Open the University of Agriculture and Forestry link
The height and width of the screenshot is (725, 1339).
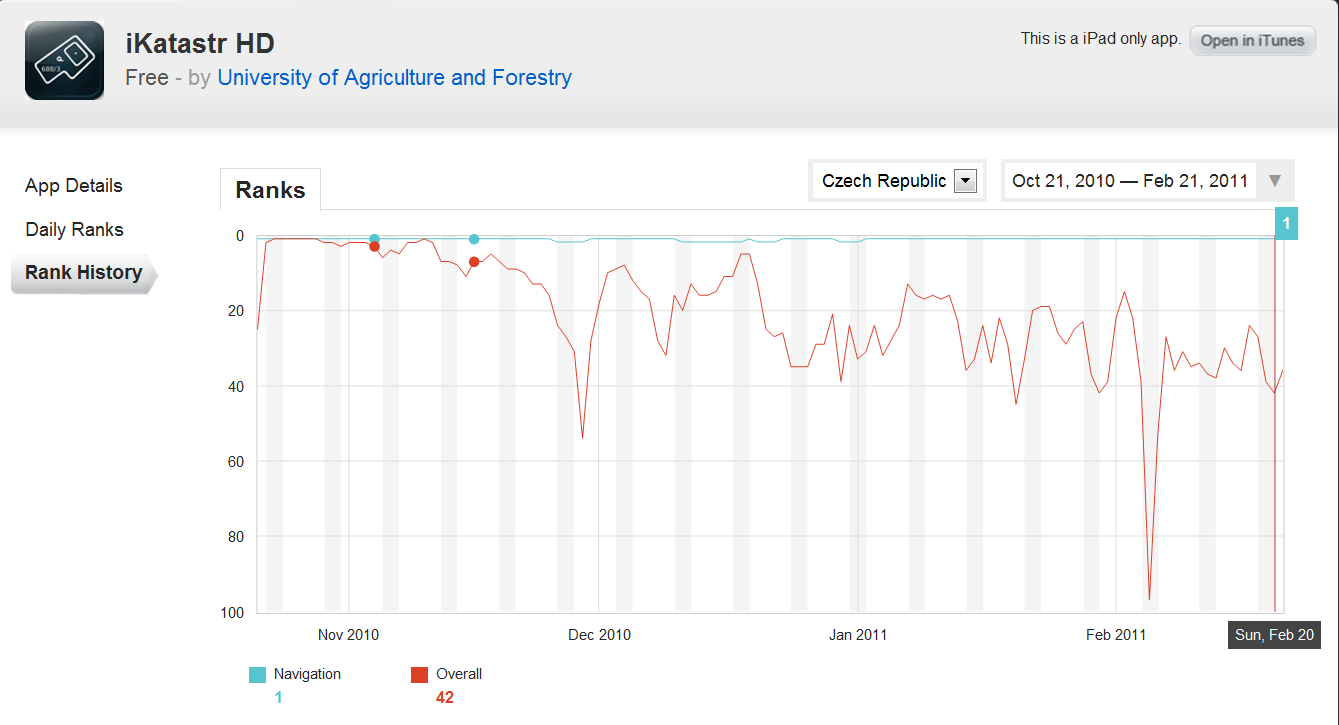click(x=394, y=77)
